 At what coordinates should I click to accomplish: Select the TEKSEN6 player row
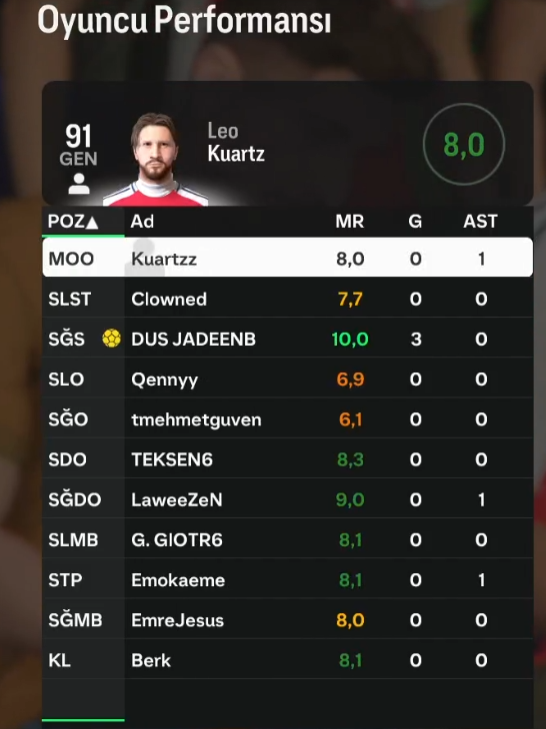click(287, 459)
